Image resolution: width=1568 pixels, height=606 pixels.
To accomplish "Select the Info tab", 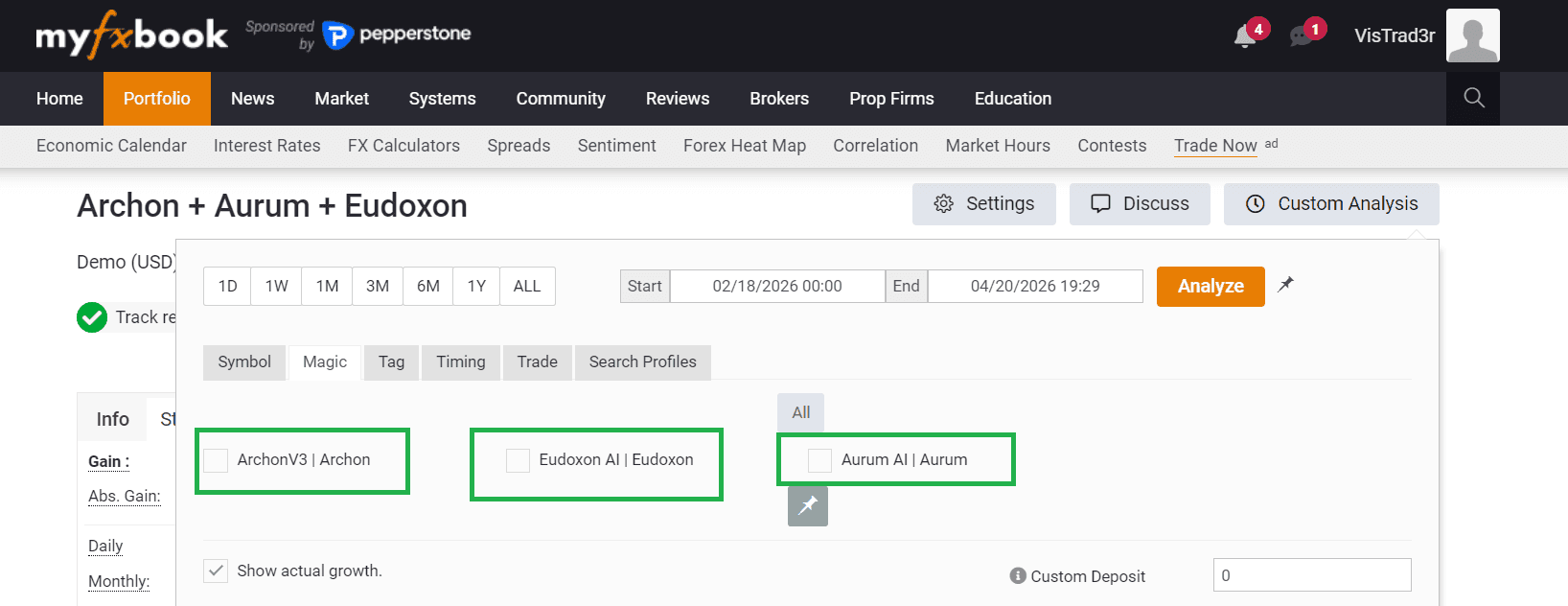I will 112,419.
